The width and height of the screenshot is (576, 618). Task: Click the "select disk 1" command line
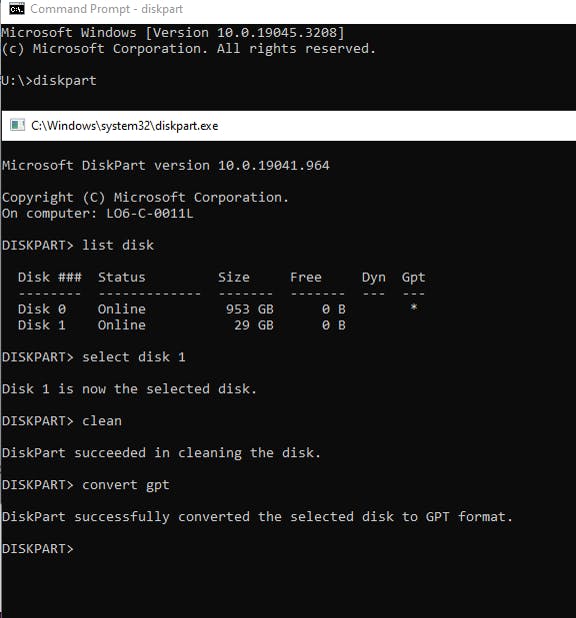pos(94,357)
